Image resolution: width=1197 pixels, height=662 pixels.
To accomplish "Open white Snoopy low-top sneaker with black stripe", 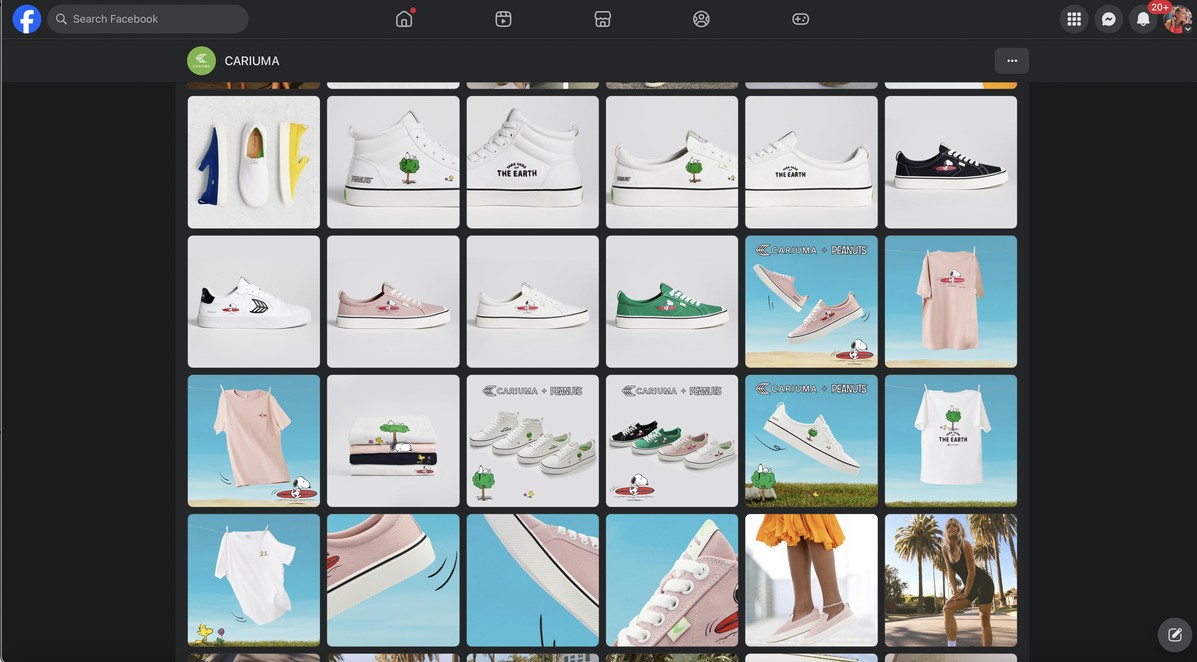I will pyautogui.click(x=533, y=302).
